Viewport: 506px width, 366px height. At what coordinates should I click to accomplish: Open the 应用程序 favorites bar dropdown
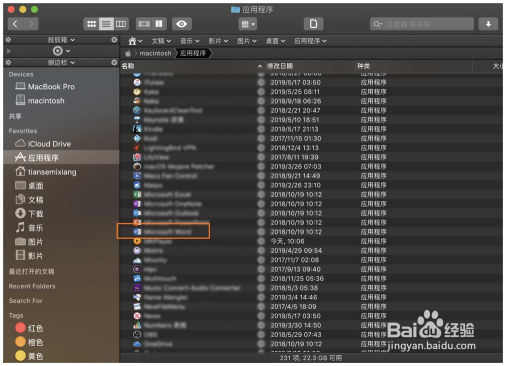pos(310,41)
